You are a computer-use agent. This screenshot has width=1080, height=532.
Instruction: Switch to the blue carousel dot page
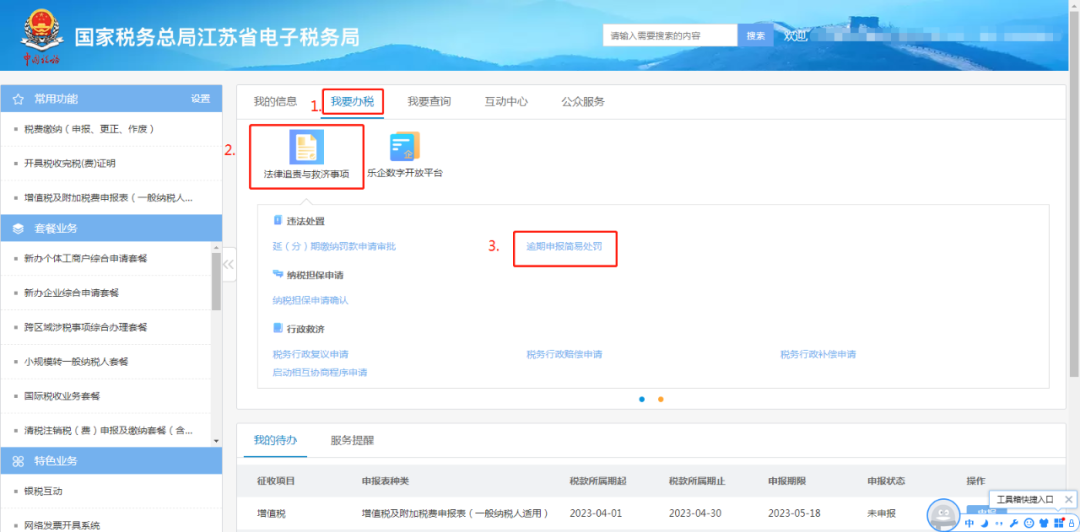pos(642,399)
